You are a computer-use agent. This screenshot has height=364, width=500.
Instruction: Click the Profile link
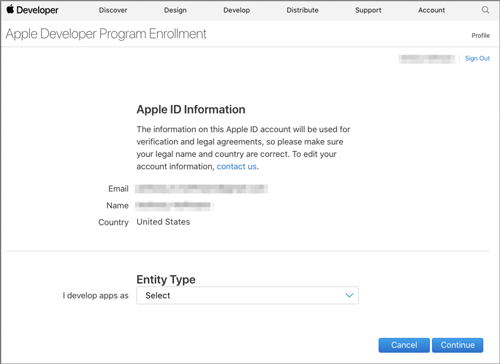[480, 35]
